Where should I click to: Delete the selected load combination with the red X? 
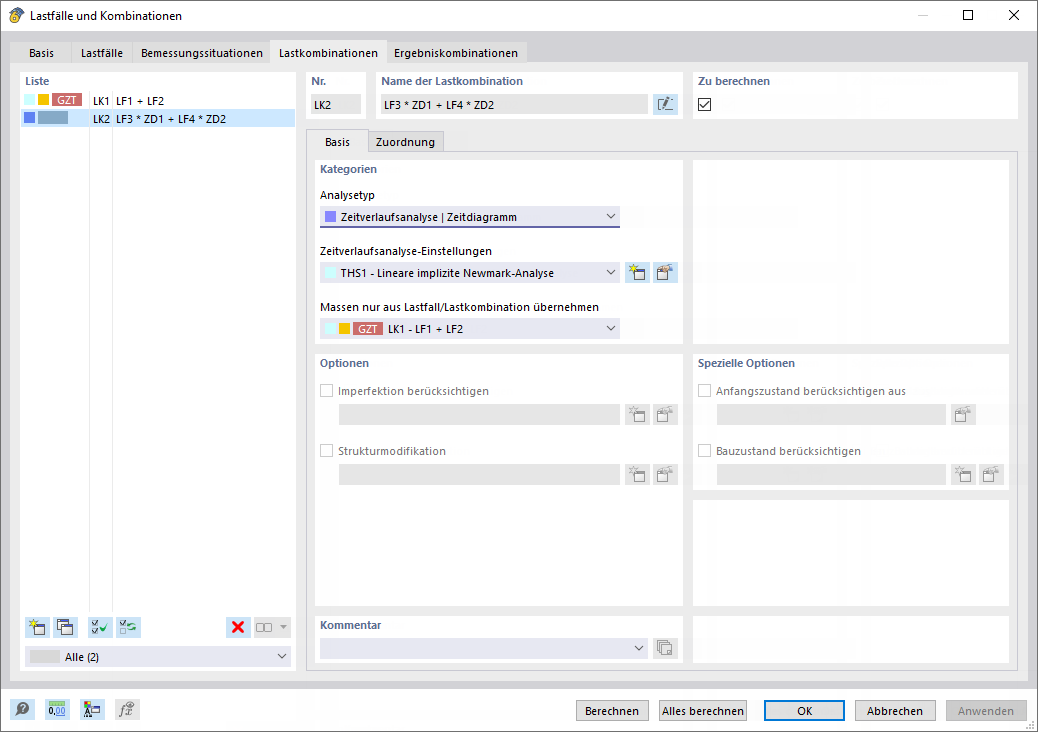click(x=238, y=627)
